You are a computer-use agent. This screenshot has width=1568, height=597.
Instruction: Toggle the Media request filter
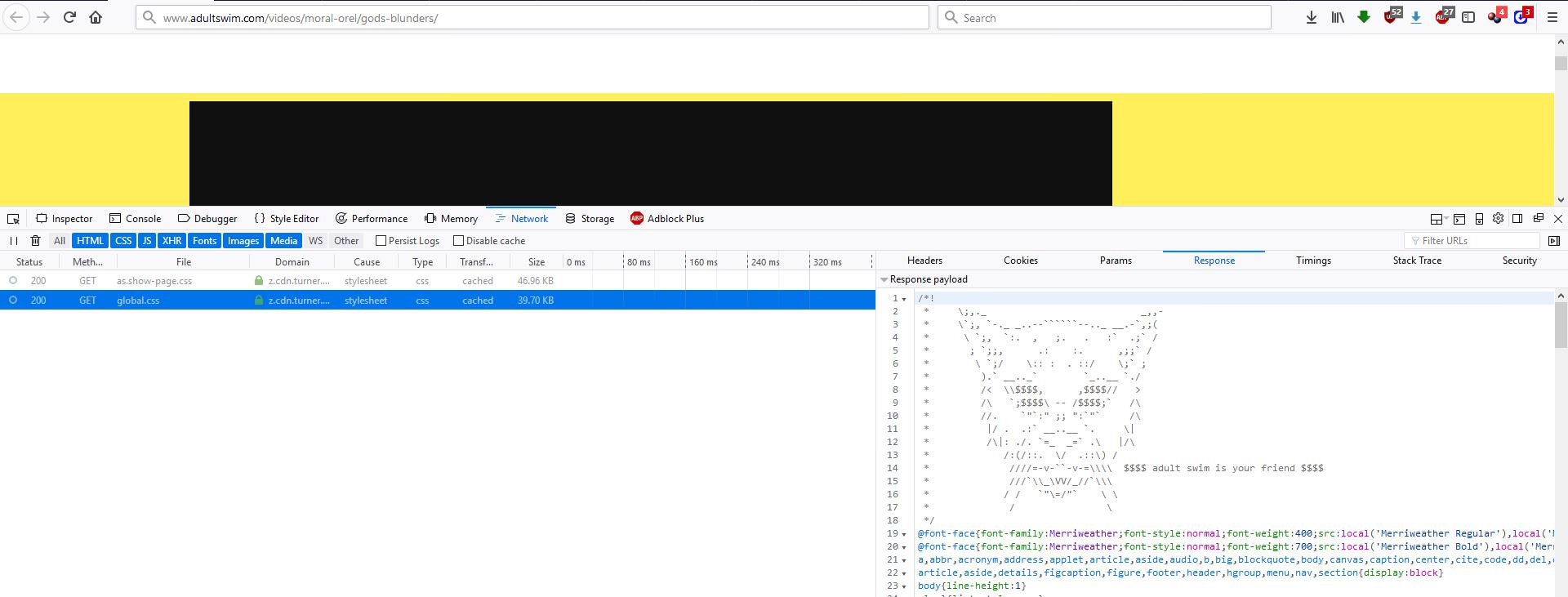point(284,241)
